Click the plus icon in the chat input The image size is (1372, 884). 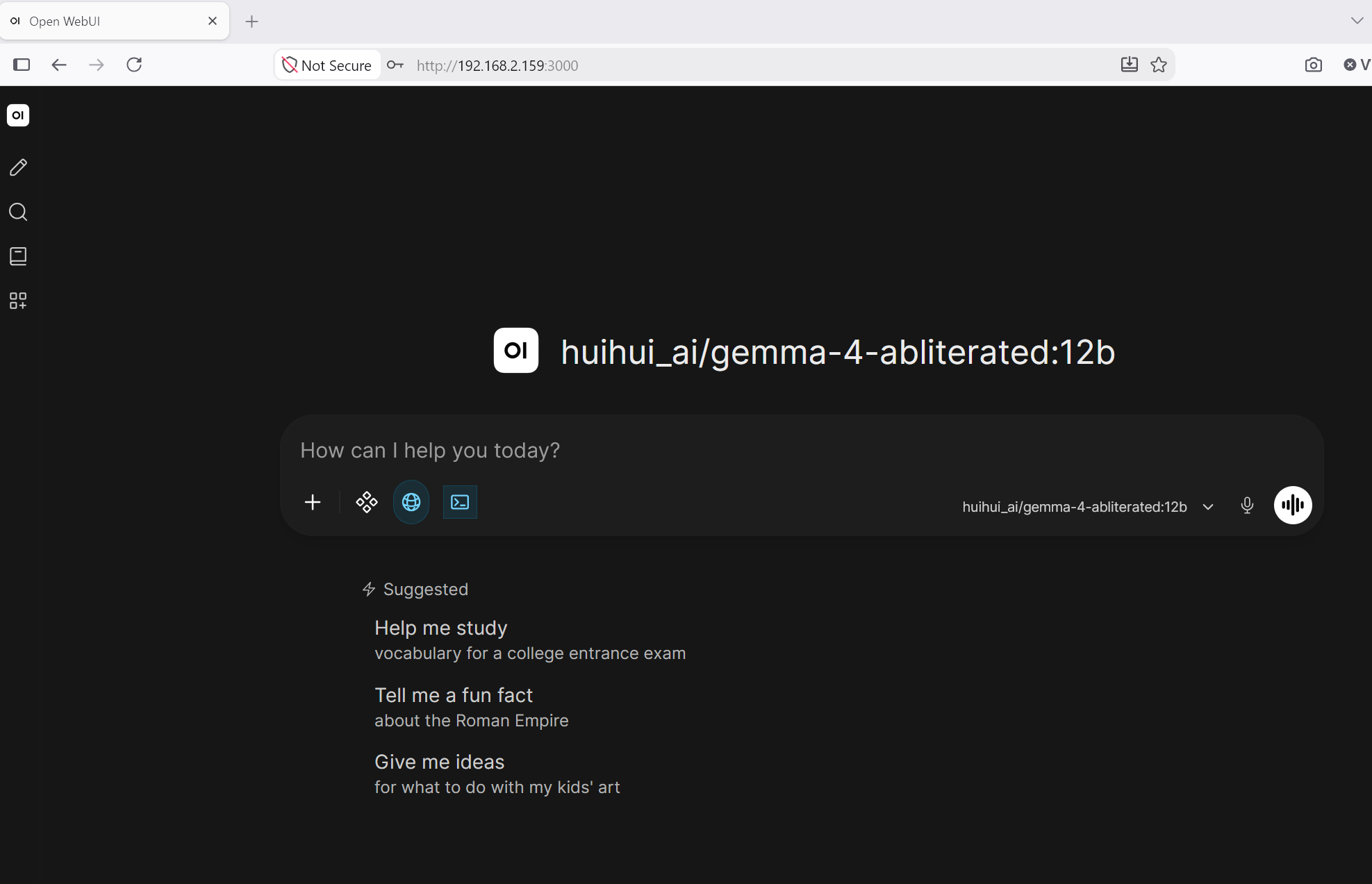(313, 502)
